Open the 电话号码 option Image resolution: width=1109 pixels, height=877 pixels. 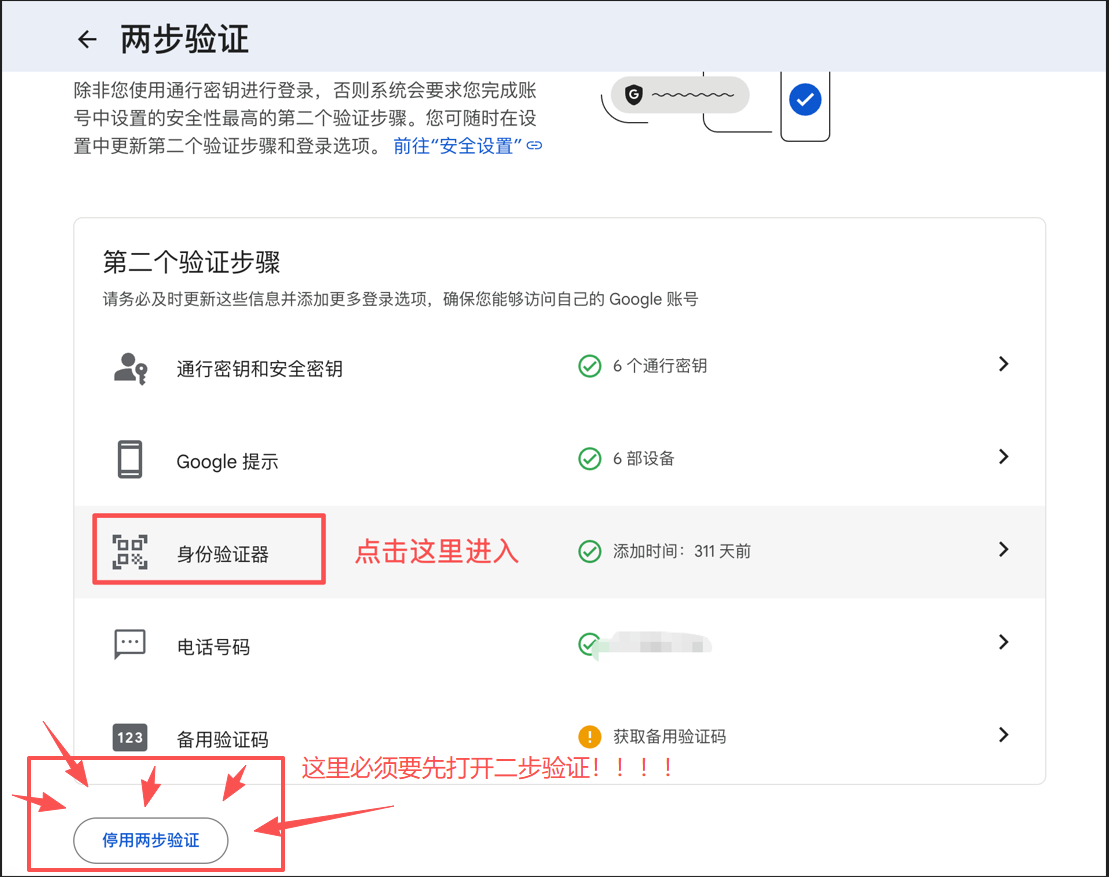[559, 645]
